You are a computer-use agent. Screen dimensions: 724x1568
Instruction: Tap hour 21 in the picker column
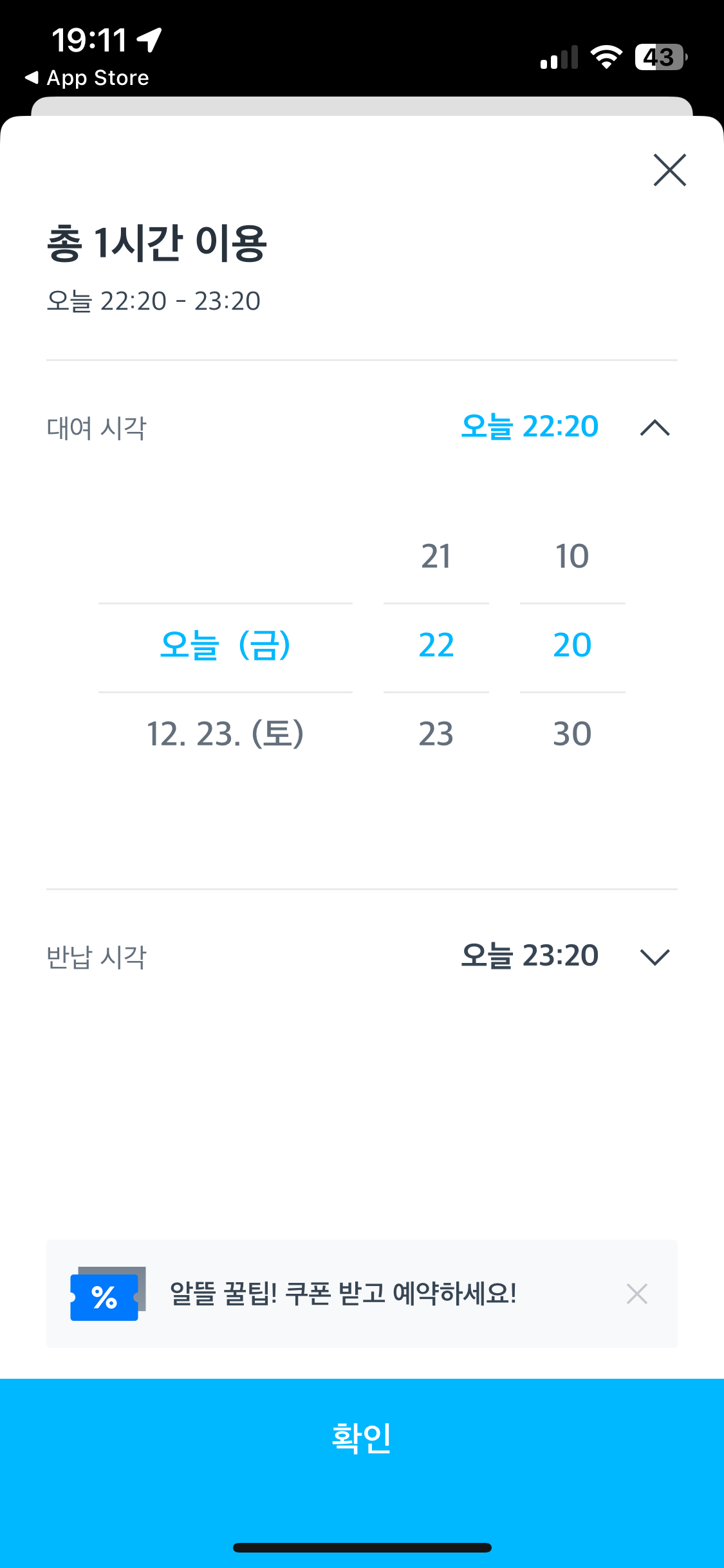click(436, 556)
